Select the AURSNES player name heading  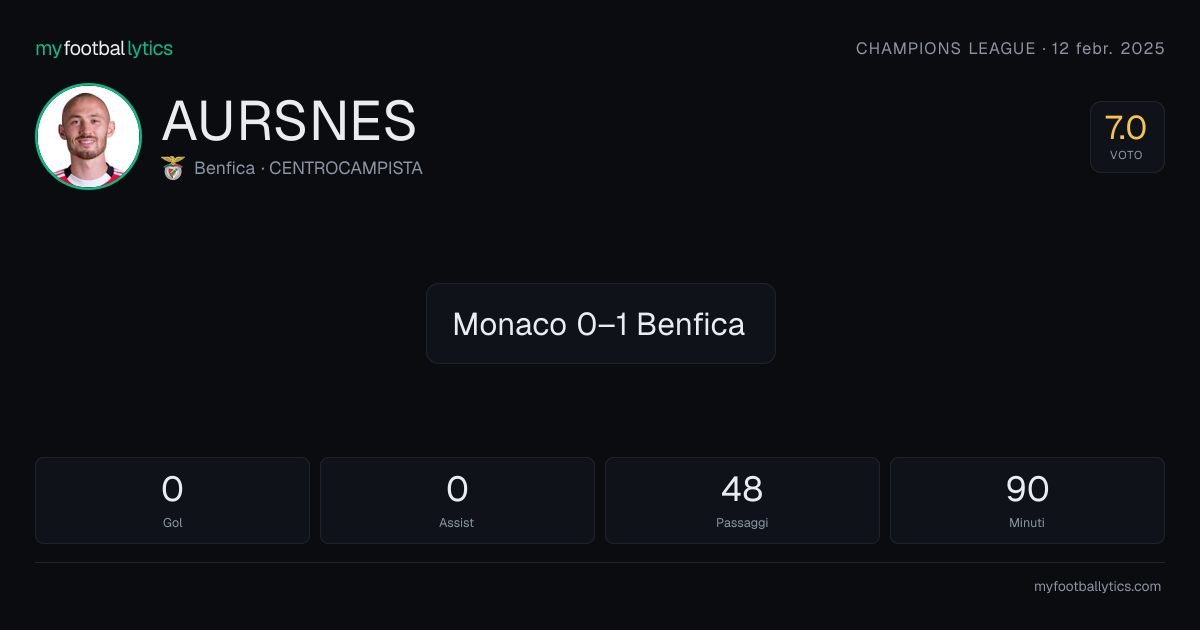pos(289,121)
